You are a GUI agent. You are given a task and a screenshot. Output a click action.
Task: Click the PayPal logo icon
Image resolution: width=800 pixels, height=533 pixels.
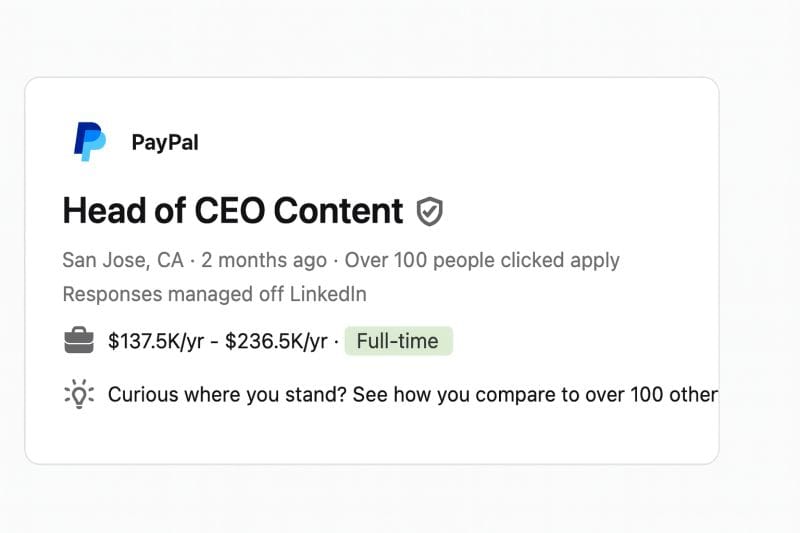[90, 142]
